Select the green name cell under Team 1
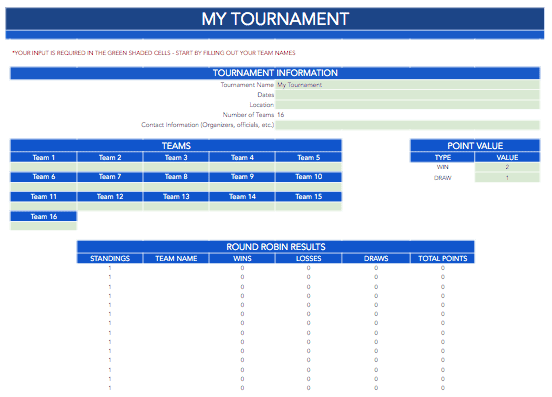This screenshot has height=397, width=552. 44,167
